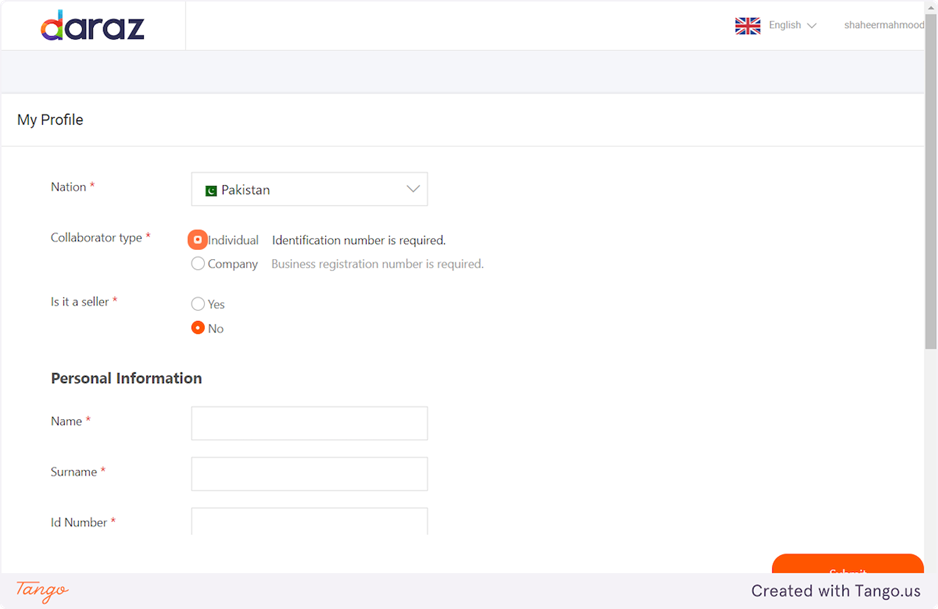938x609 pixels.
Task: Click the UK flag language icon
Action: (747, 26)
